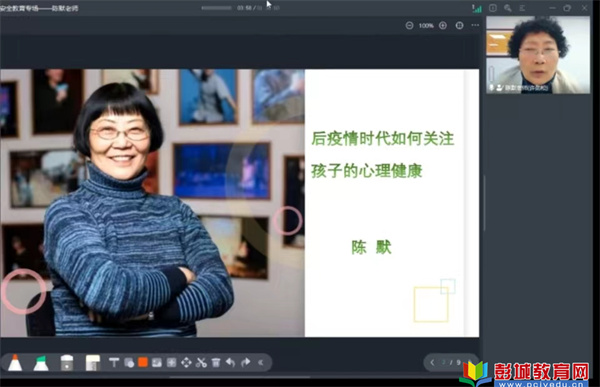Screen dimensions: 600x387
Task: Zoom out the slide view
Action: click(409, 26)
